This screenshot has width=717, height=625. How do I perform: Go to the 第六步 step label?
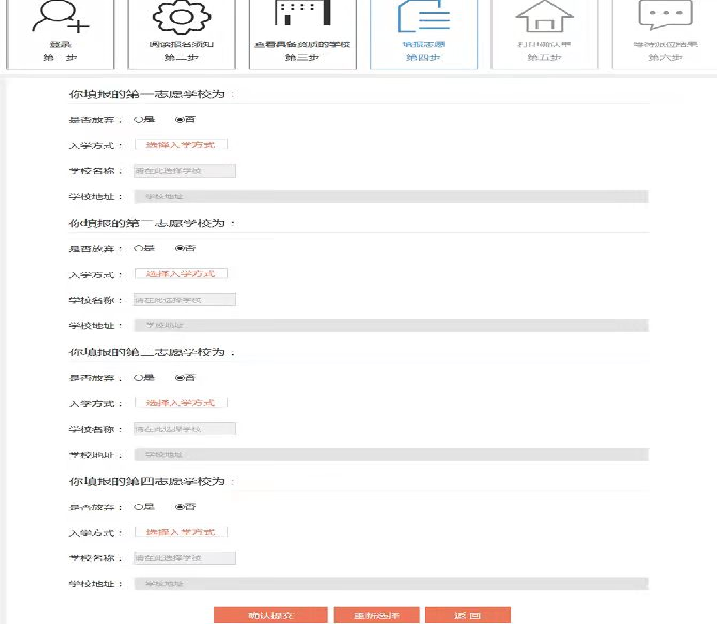pyautogui.click(x=665, y=58)
